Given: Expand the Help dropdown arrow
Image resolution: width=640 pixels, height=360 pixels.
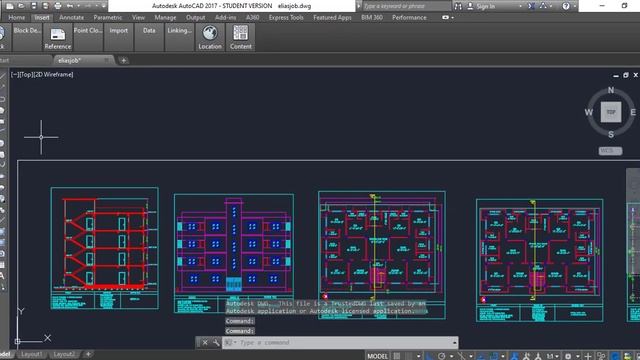Looking at the screenshot, I should [575, 6].
